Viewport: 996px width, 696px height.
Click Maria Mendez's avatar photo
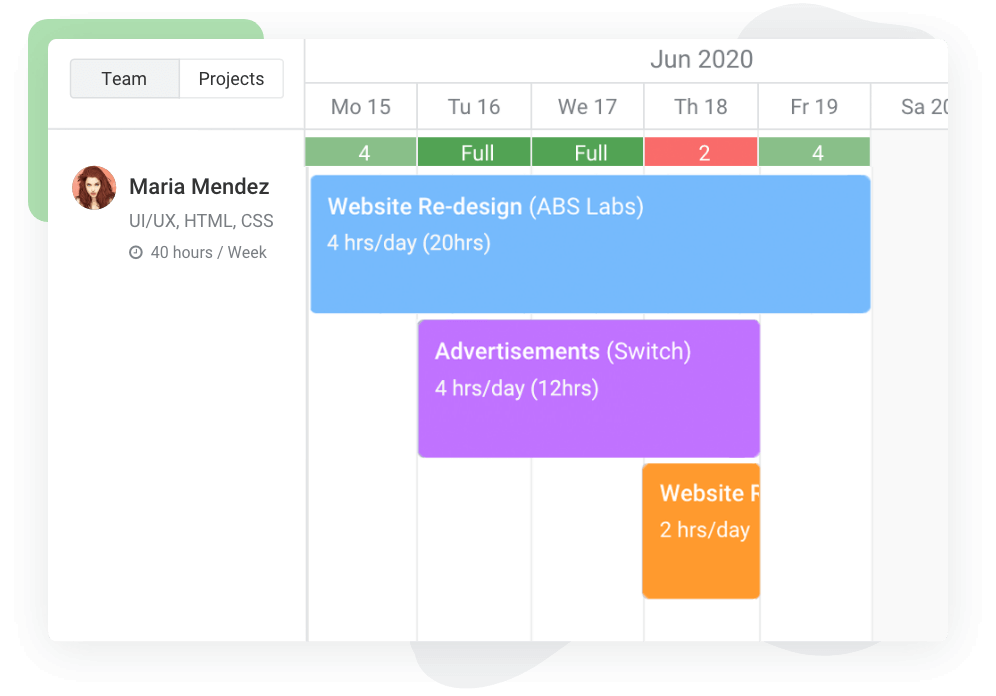[x=94, y=188]
